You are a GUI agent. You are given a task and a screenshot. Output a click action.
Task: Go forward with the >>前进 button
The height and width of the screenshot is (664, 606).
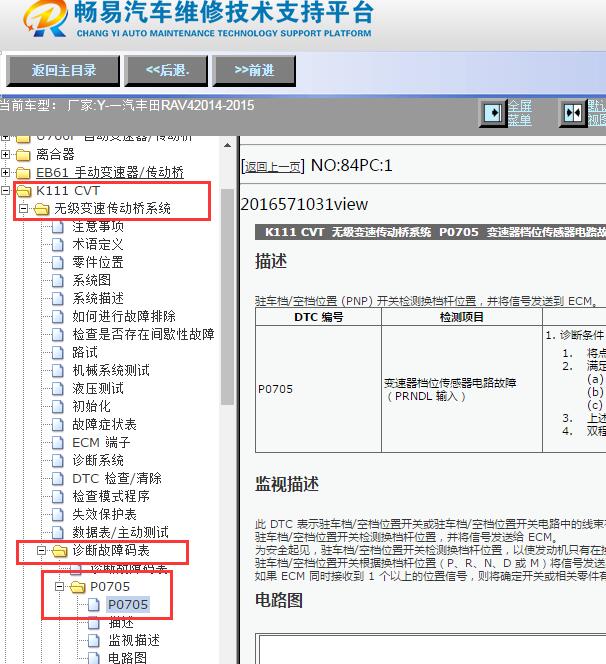(254, 70)
